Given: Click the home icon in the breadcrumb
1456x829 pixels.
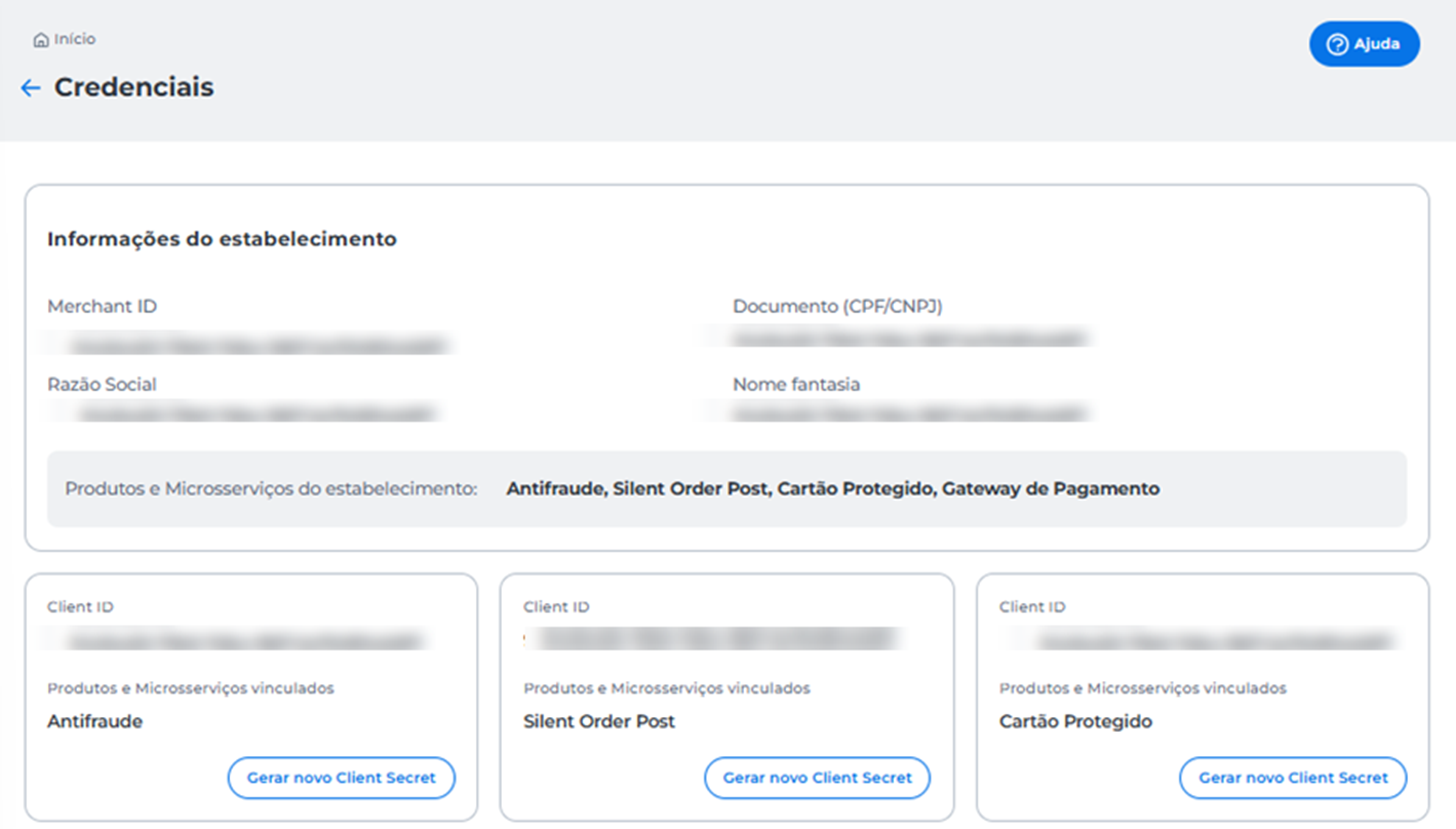Looking at the screenshot, I should [x=40, y=40].
